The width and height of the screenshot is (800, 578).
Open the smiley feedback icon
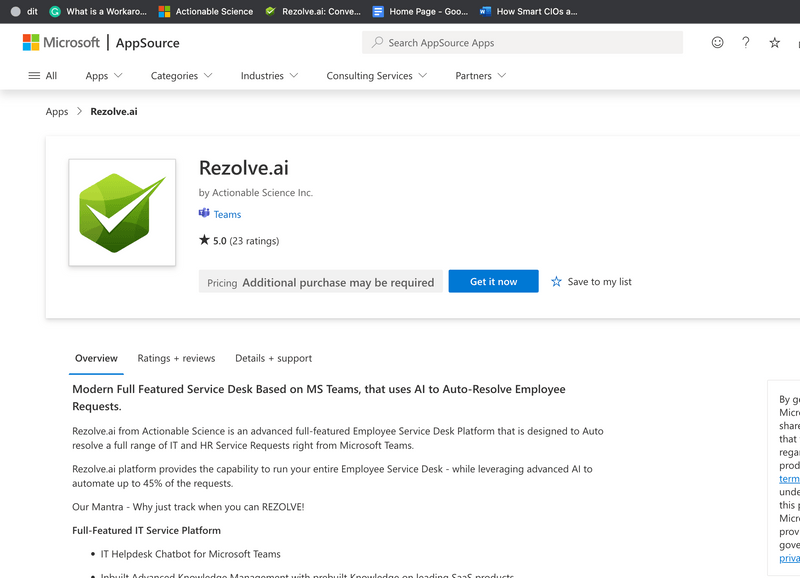point(718,42)
